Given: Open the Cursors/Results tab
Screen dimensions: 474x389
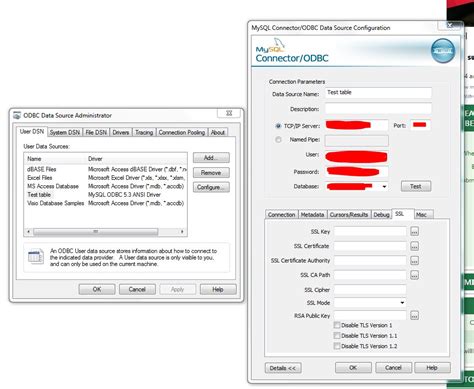Looking at the screenshot, I should click(349, 215).
